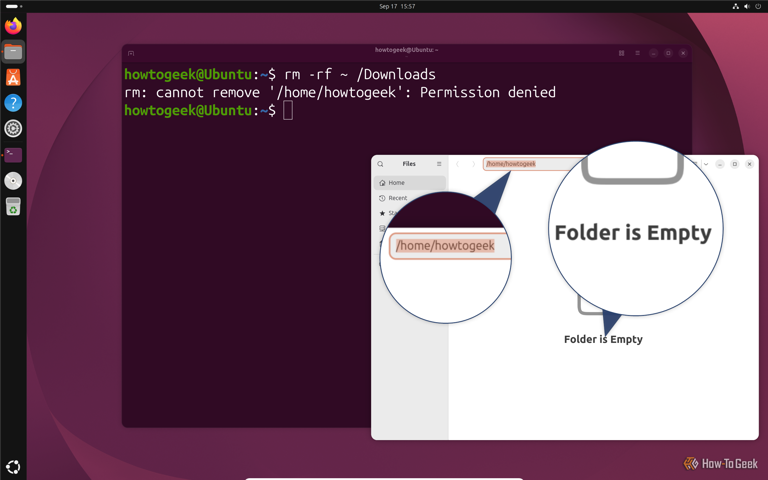Open the disc drive icon in dock
This screenshot has height=480, width=768.
(13, 181)
